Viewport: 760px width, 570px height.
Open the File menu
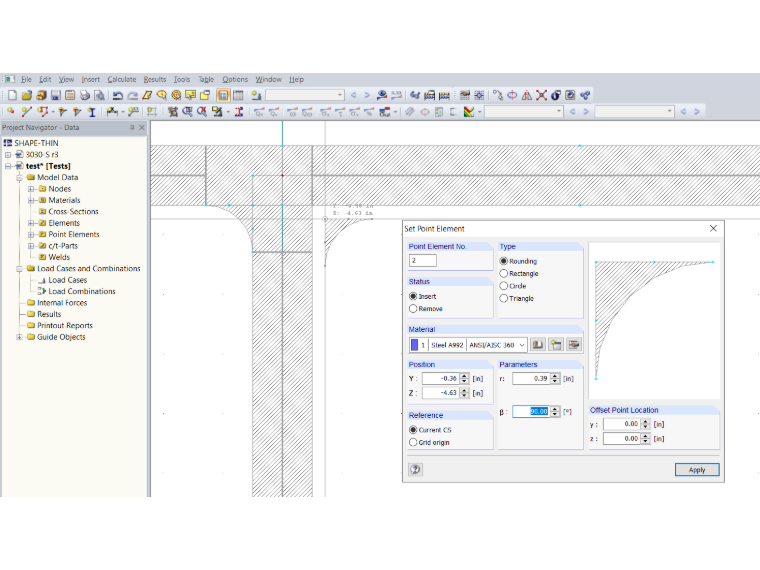[26, 79]
